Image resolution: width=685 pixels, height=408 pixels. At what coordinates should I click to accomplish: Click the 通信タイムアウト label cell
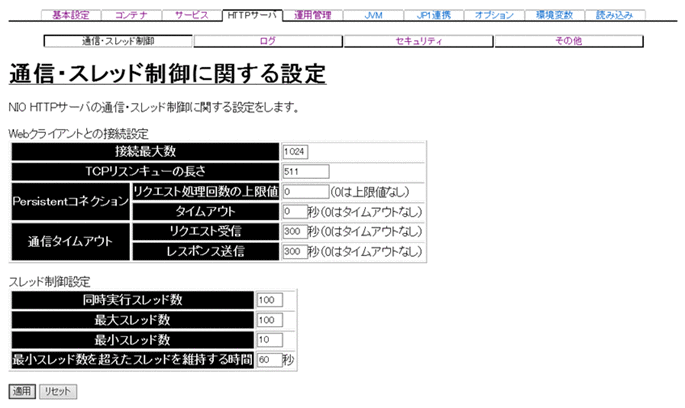pos(70,241)
